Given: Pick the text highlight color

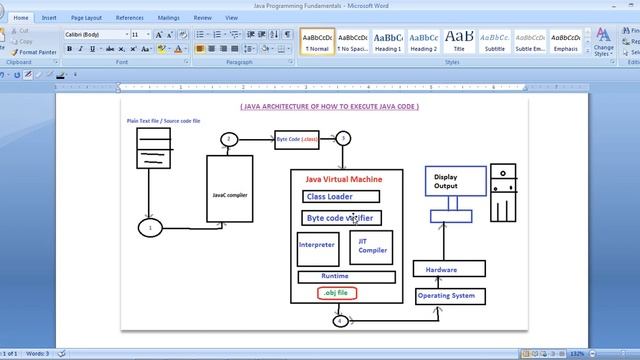Looking at the screenshot, I should tap(161, 49).
